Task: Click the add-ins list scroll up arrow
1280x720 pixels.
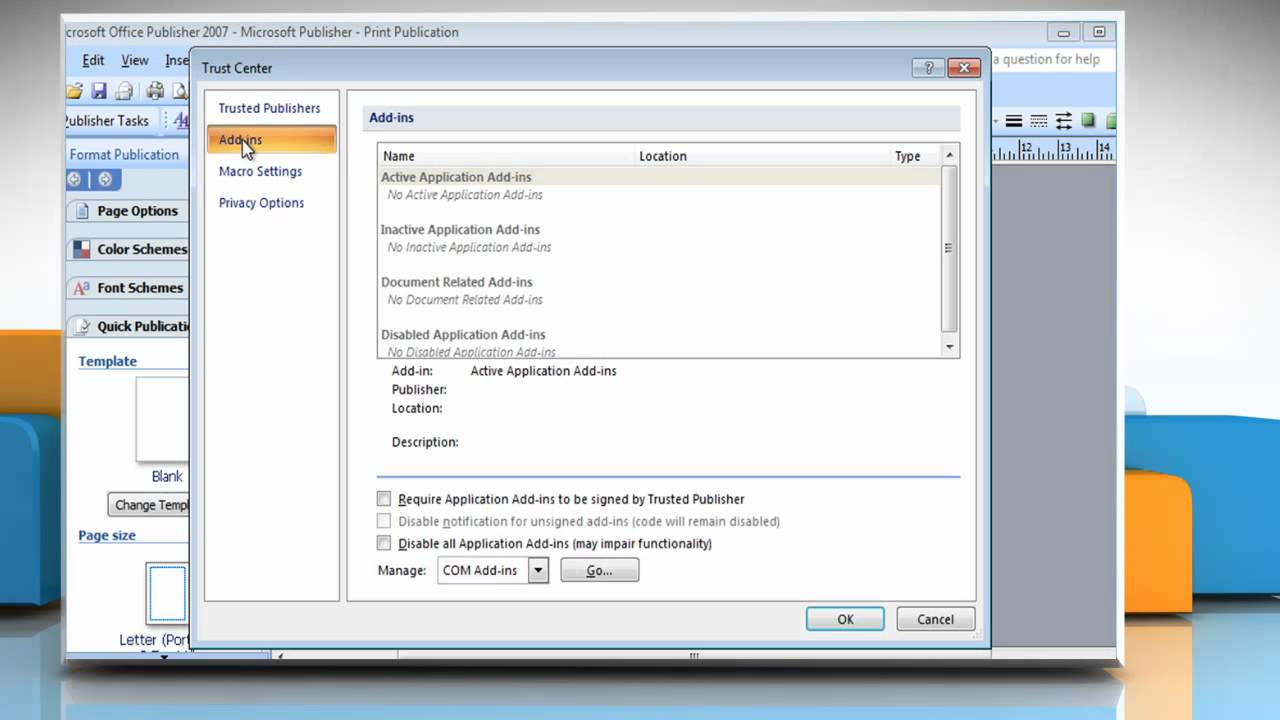Action: tap(950, 155)
